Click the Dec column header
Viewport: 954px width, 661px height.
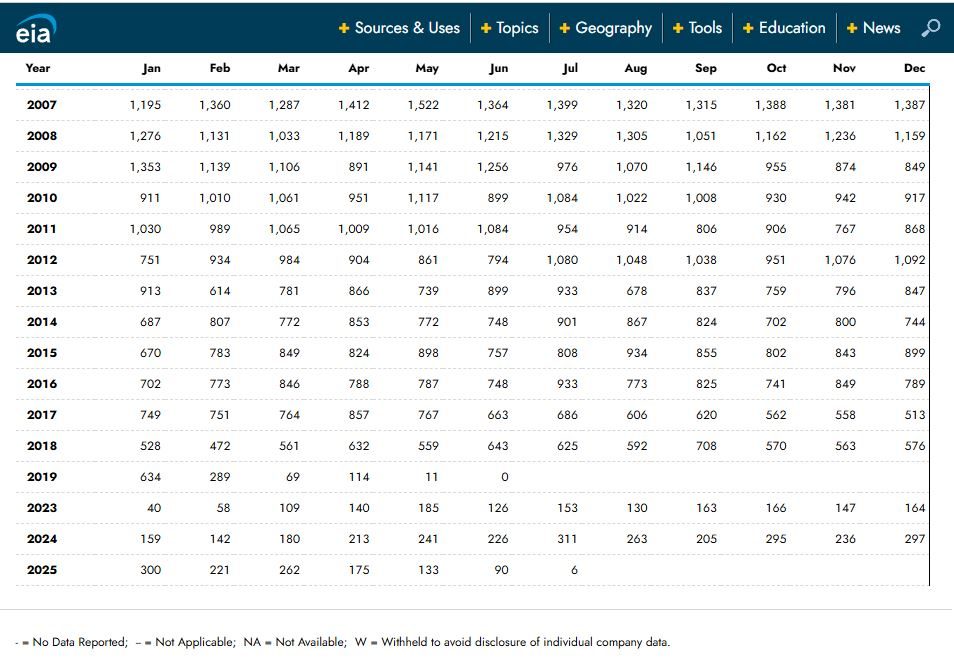point(914,68)
